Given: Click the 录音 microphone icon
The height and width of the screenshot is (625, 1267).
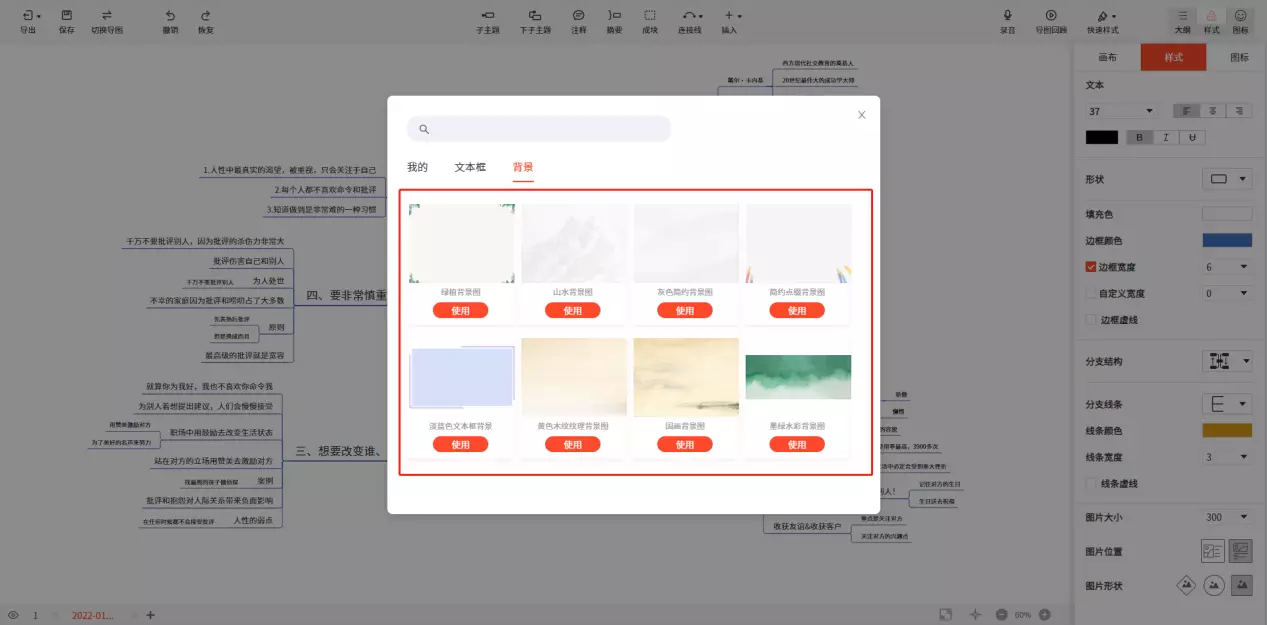Looking at the screenshot, I should click(1007, 16).
